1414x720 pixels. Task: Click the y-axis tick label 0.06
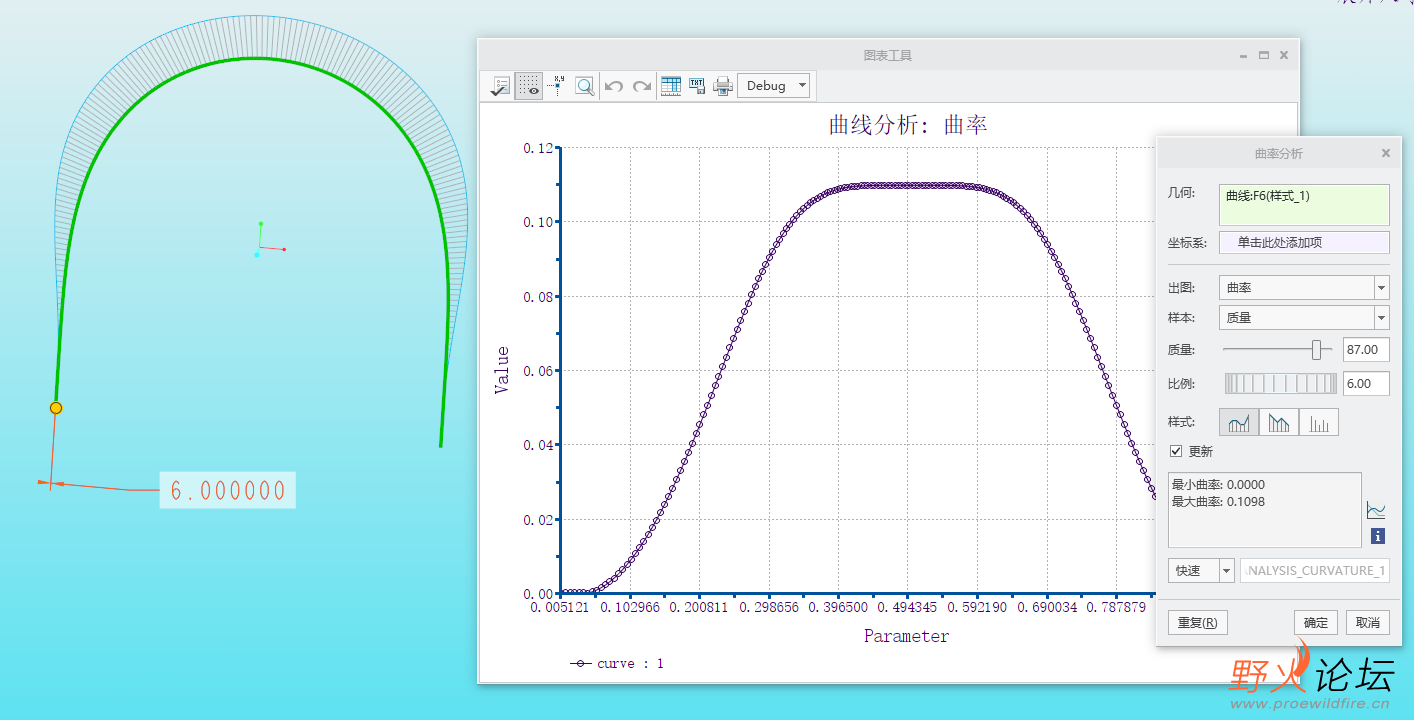coord(537,371)
